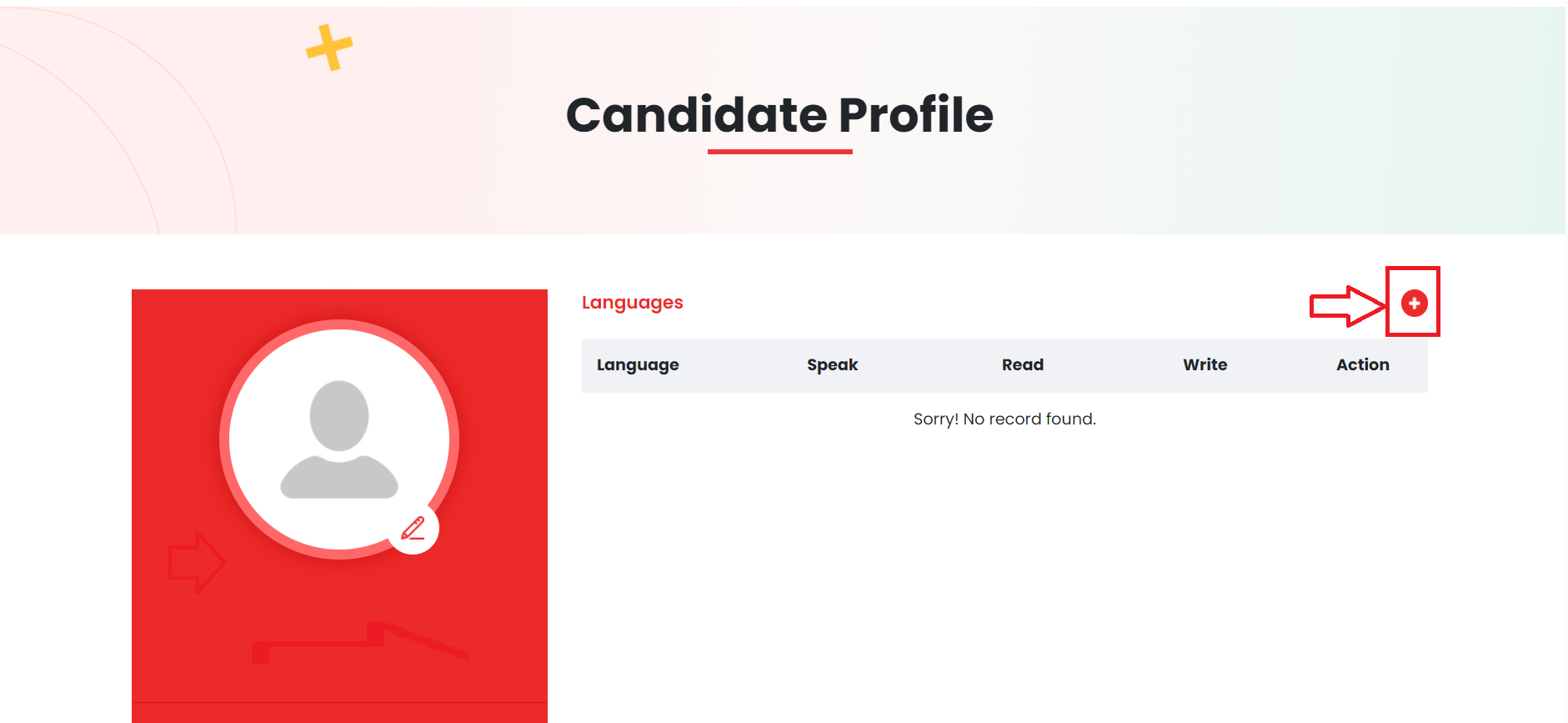Viewport: 1568px width, 723px height.
Task: Click the Language column header
Action: click(x=638, y=364)
